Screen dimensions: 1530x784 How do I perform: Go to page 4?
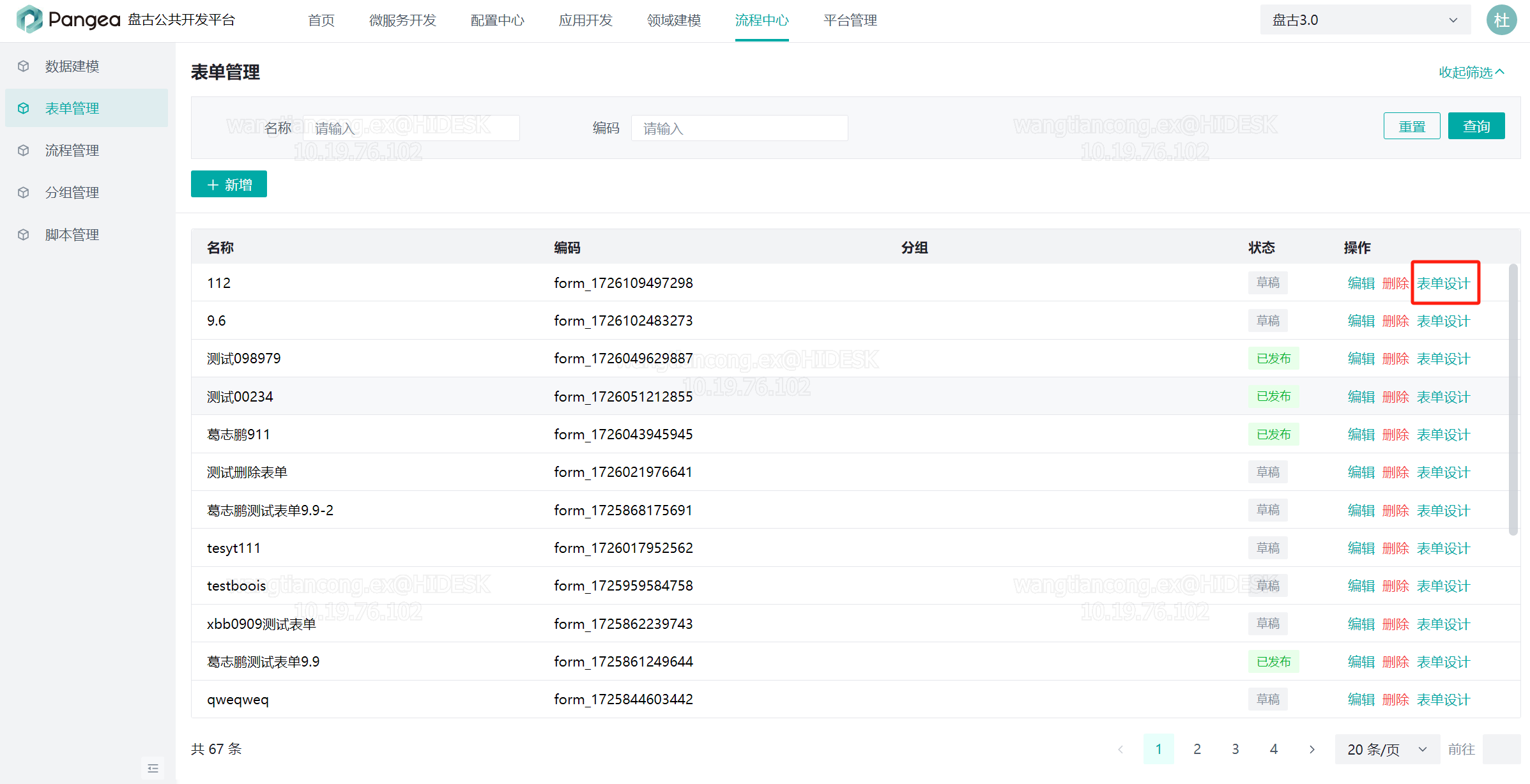point(1274,750)
